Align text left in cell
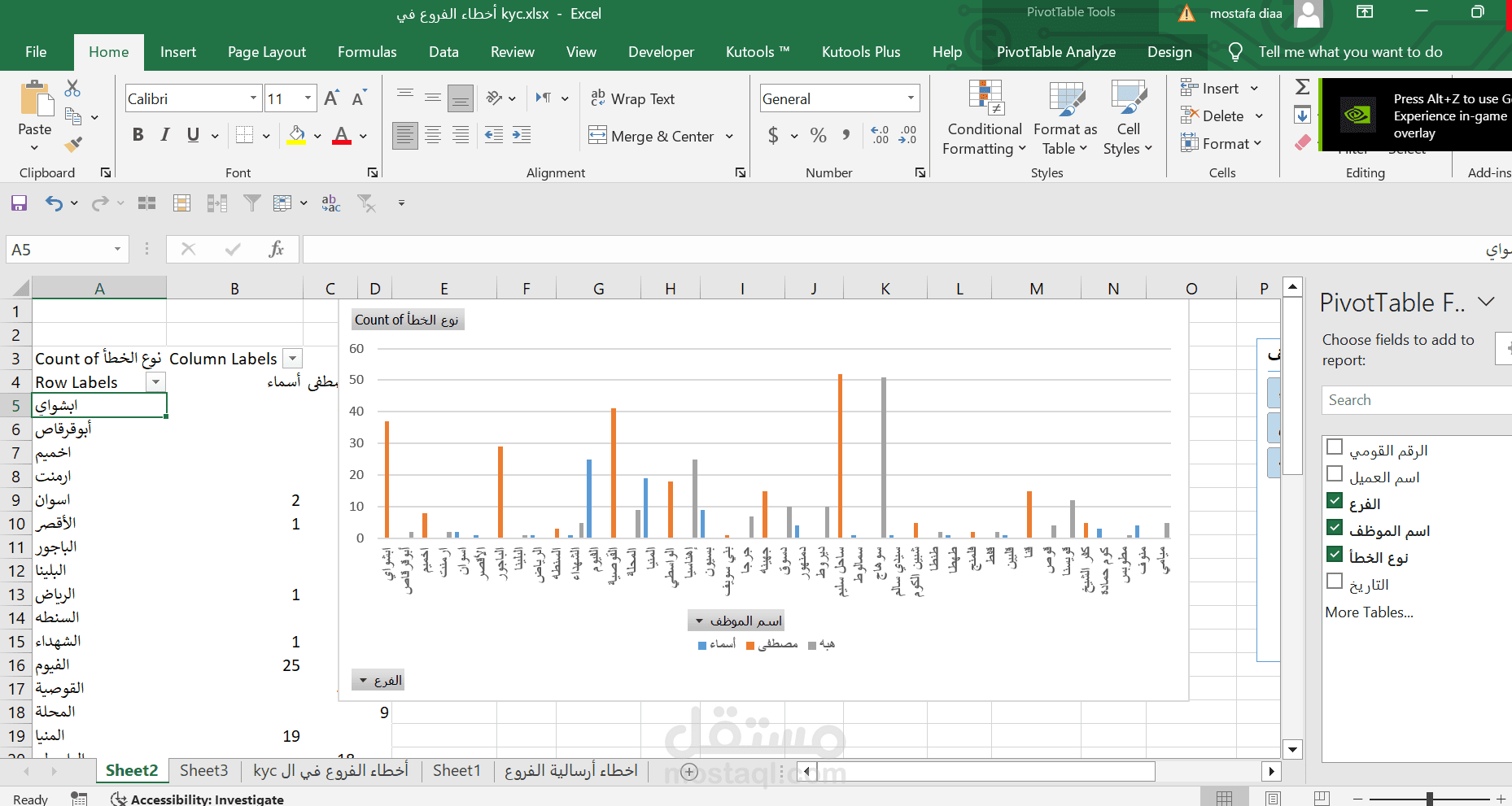The height and width of the screenshot is (806, 1512). click(x=404, y=135)
